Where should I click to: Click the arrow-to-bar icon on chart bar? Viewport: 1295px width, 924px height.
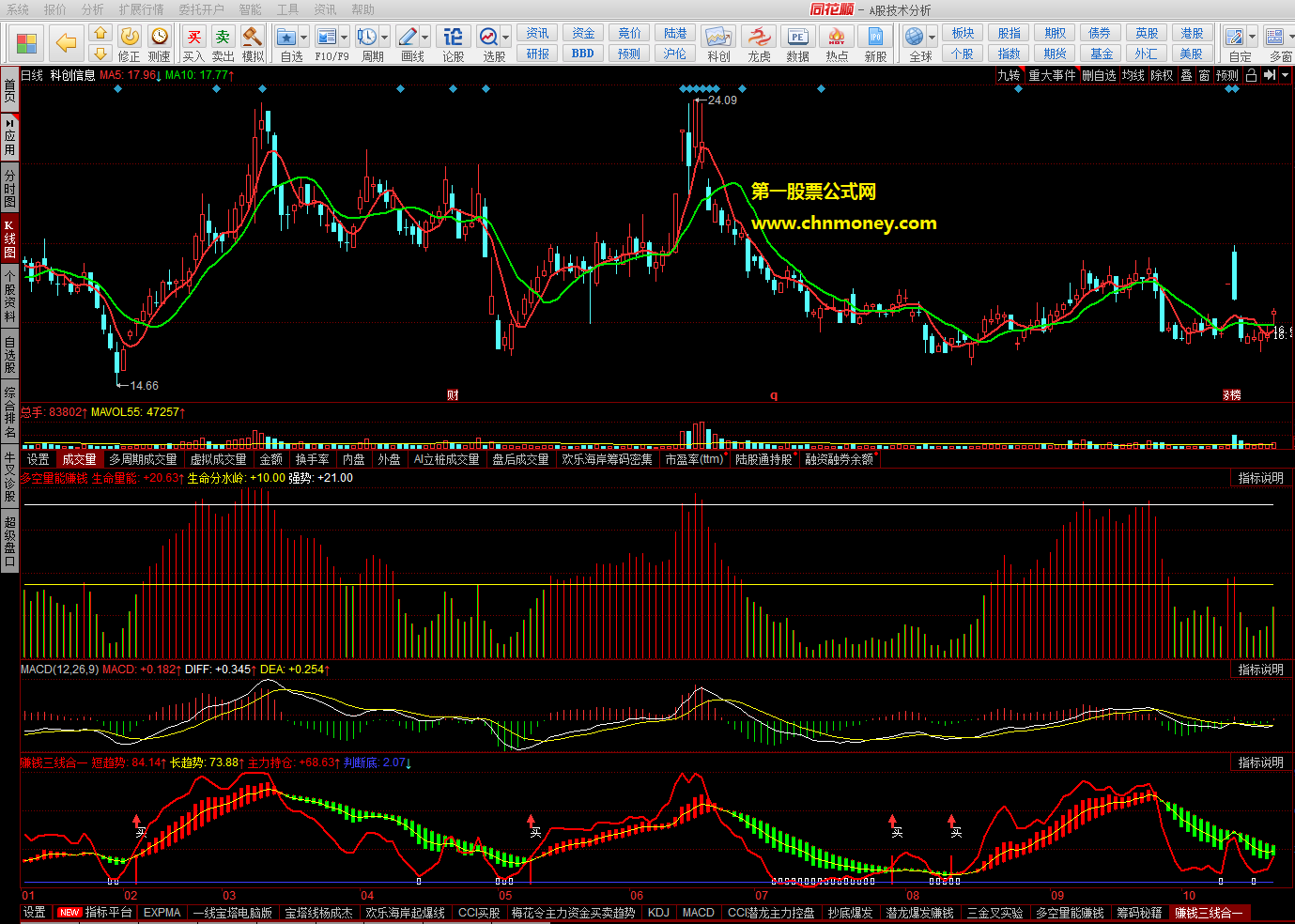click(x=1270, y=75)
